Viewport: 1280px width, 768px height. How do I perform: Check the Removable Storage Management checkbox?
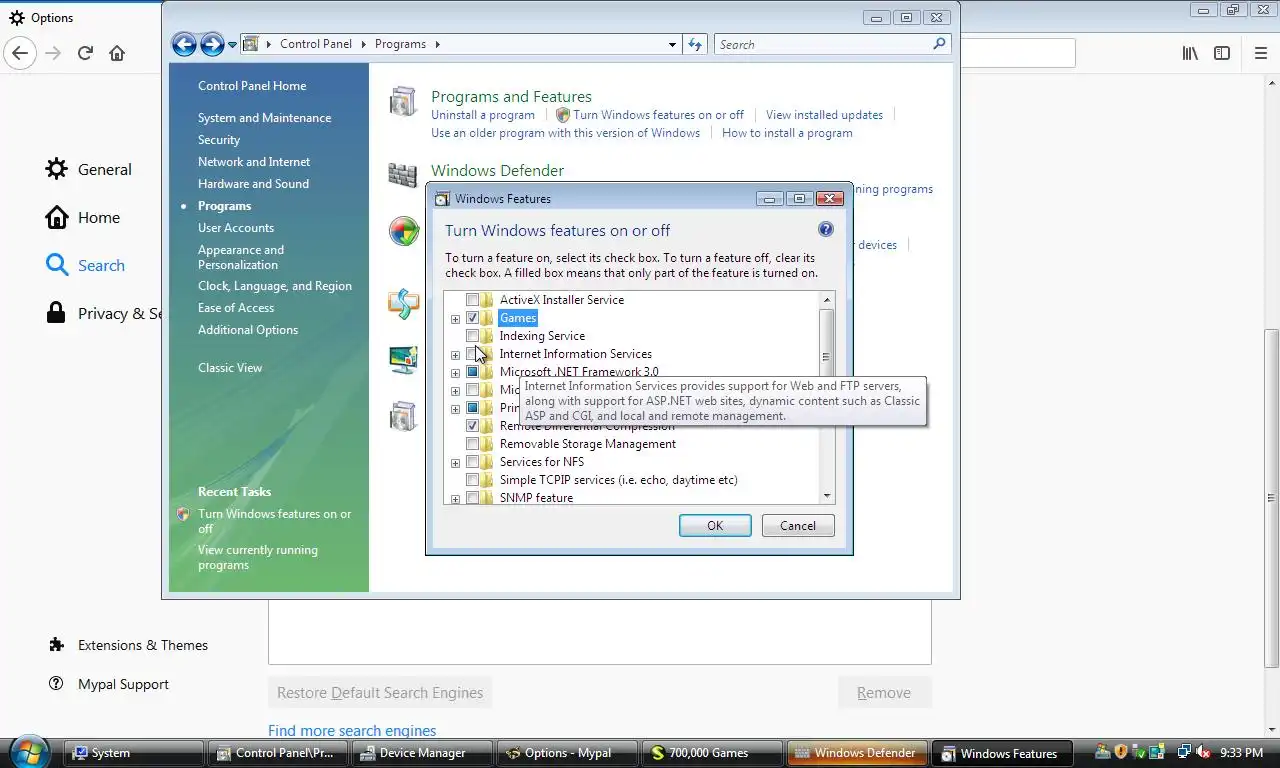pyautogui.click(x=472, y=444)
